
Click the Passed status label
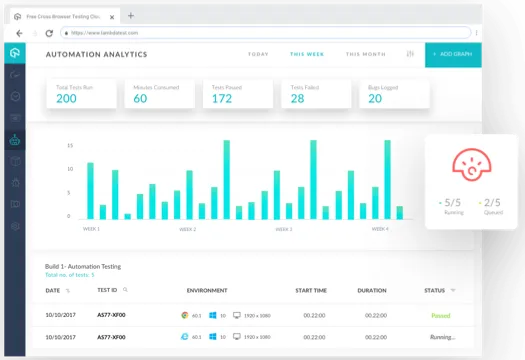pos(441,316)
